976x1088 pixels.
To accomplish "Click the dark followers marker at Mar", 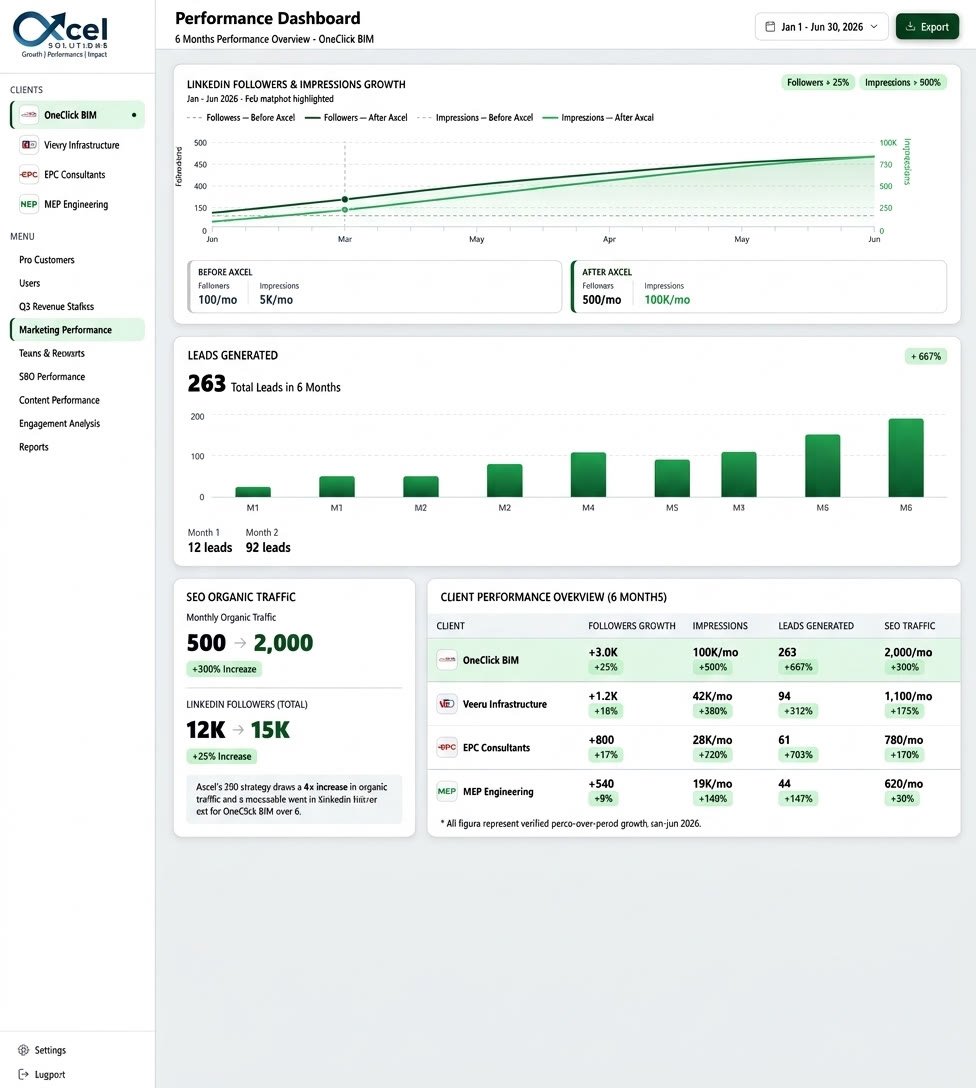I will 345,200.
